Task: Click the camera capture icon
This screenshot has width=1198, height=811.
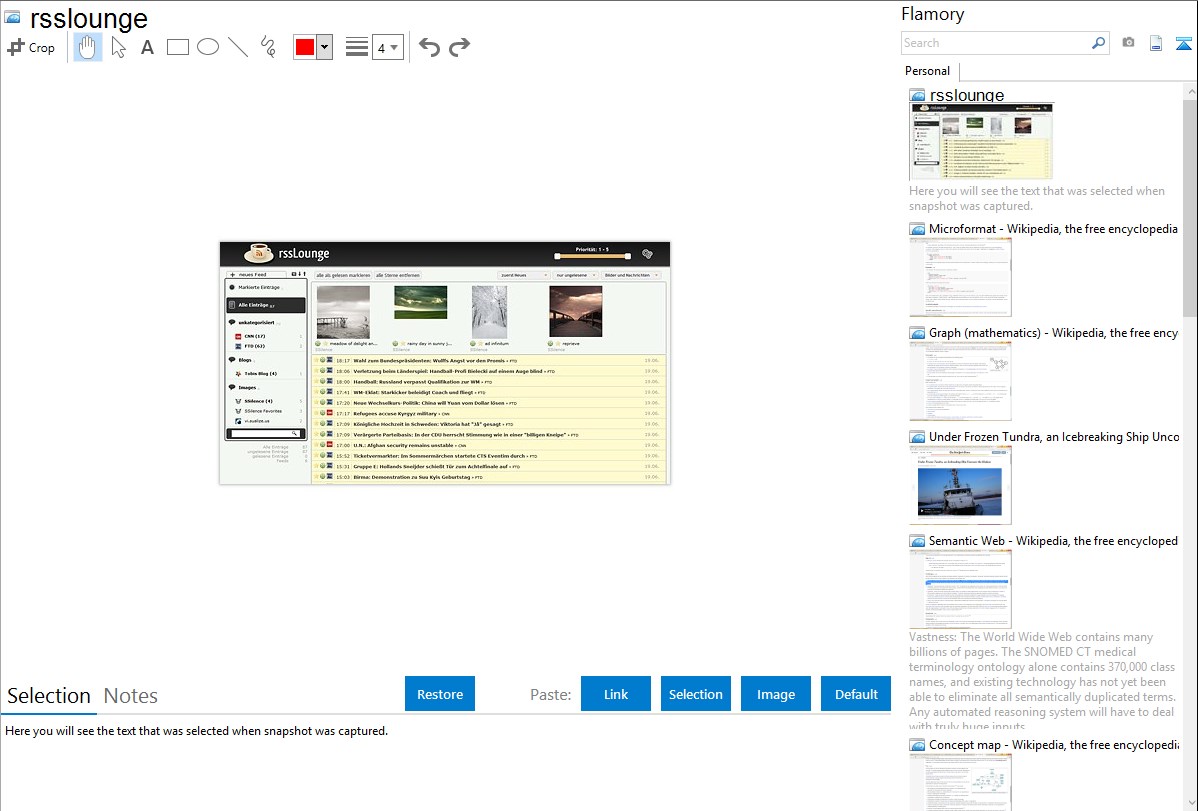Action: 1128,43
